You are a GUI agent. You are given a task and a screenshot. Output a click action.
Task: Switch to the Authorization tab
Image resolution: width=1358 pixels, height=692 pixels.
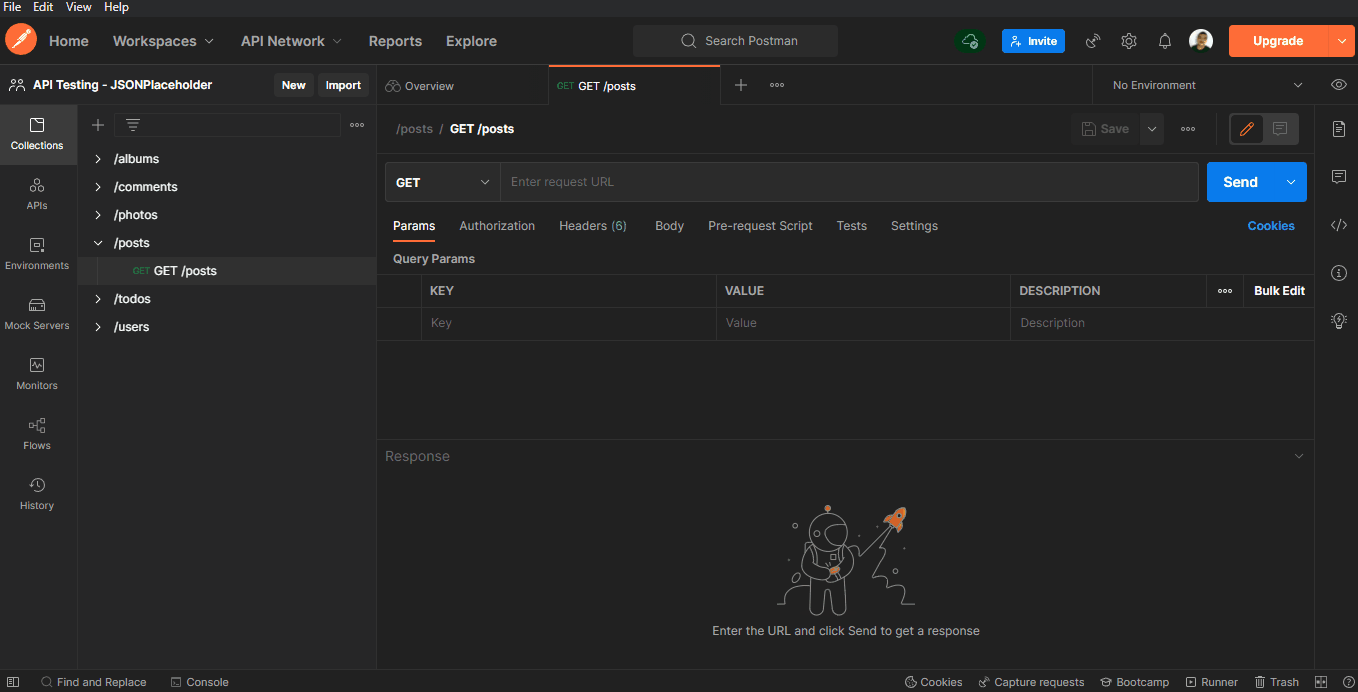(497, 226)
